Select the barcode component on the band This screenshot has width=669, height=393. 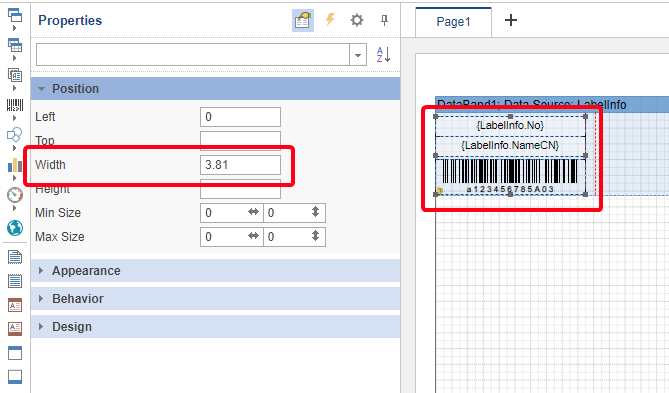tap(510, 176)
